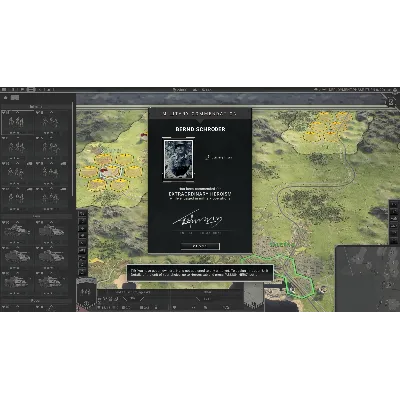The width and height of the screenshot is (400, 400).
Task: Click the message text box below the dialog
Action: [200, 273]
